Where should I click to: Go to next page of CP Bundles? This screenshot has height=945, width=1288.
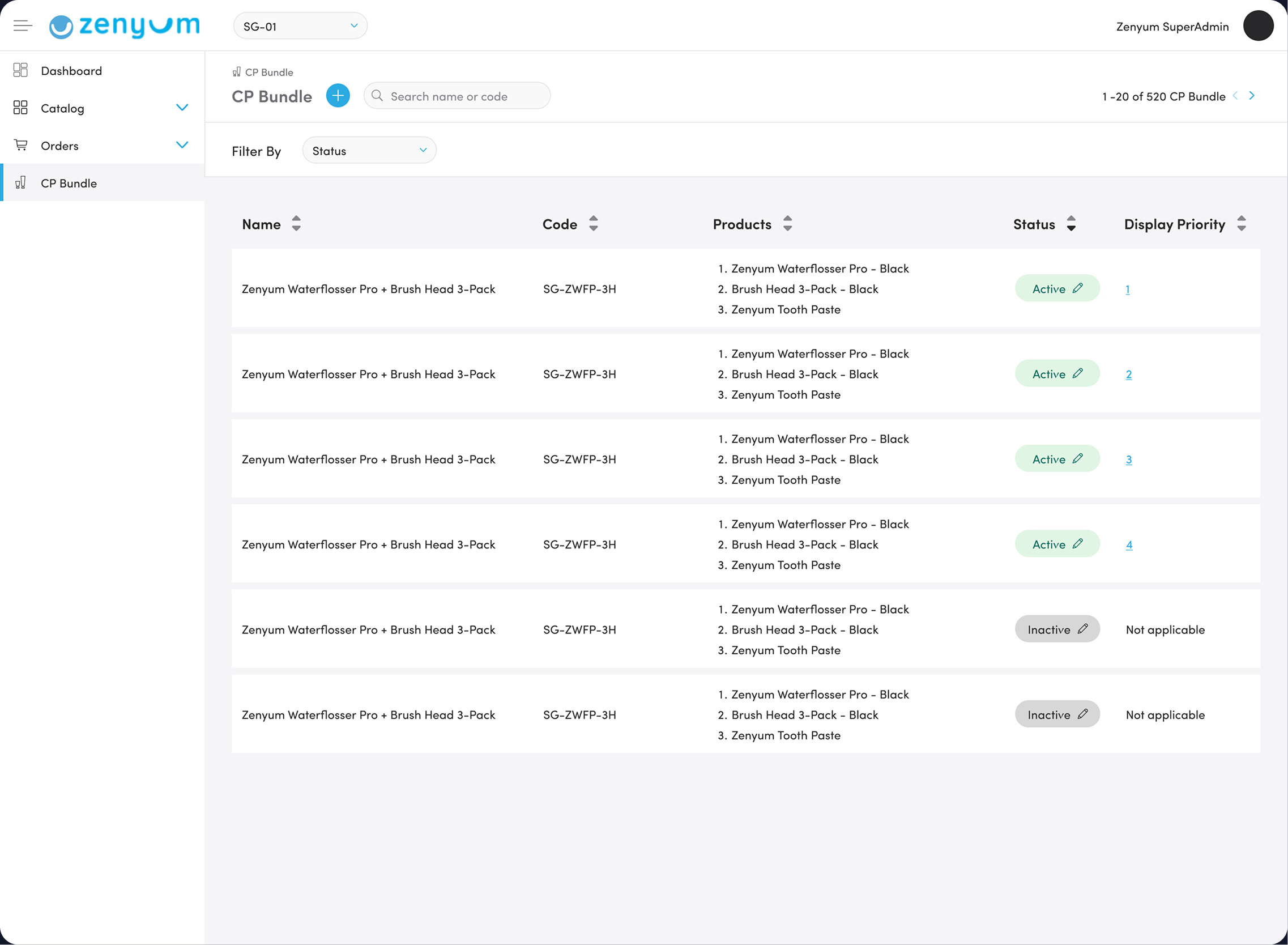point(1251,96)
